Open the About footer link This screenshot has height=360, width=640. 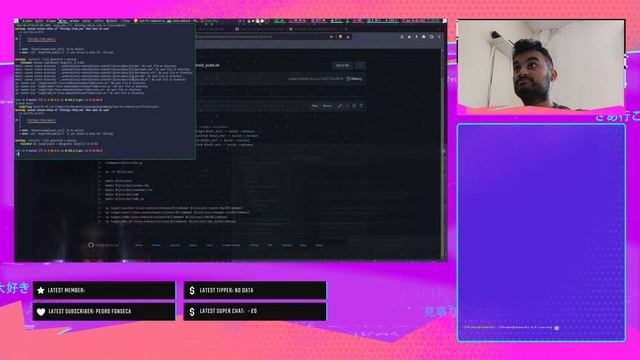tap(319, 245)
